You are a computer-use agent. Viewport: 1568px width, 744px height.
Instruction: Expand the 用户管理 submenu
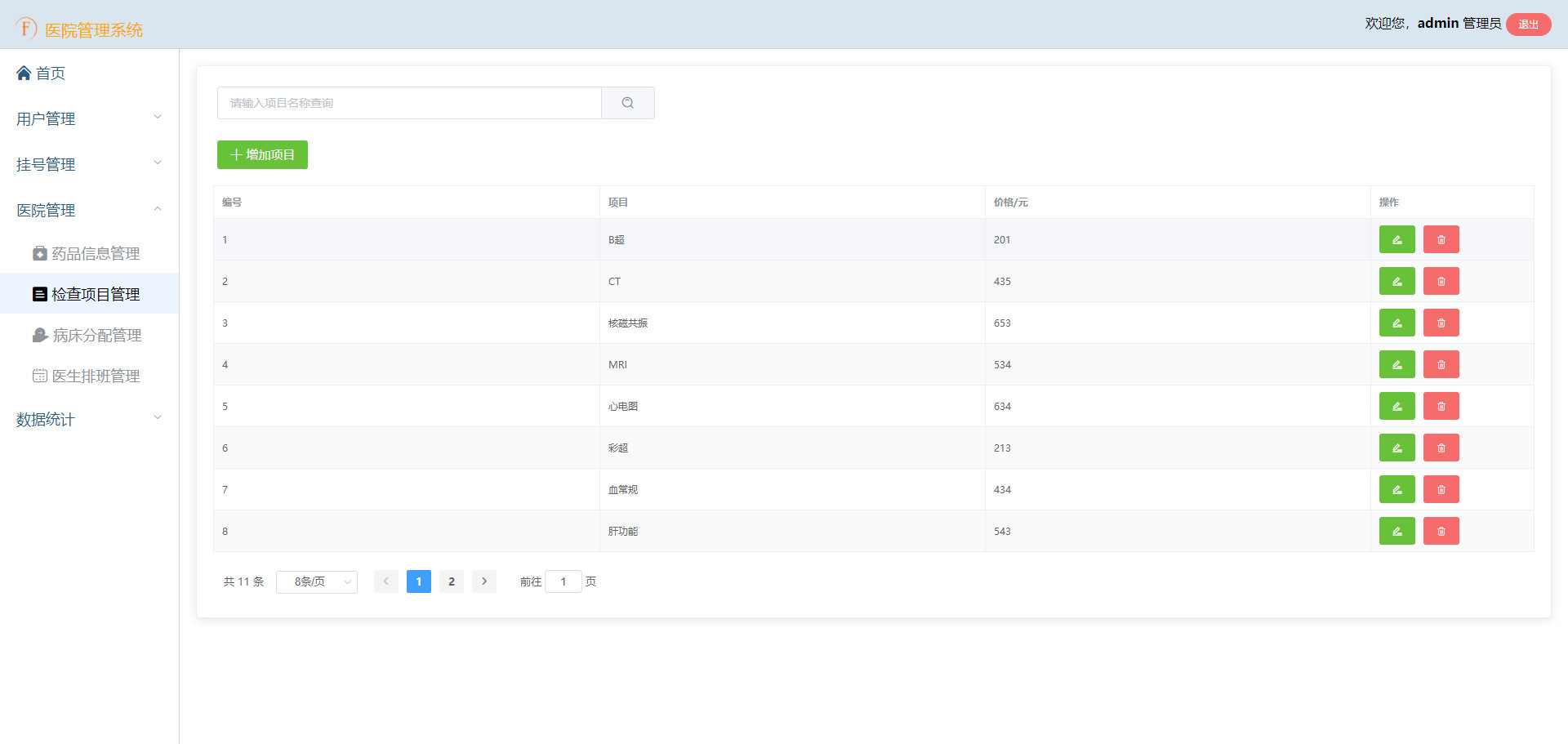point(90,119)
